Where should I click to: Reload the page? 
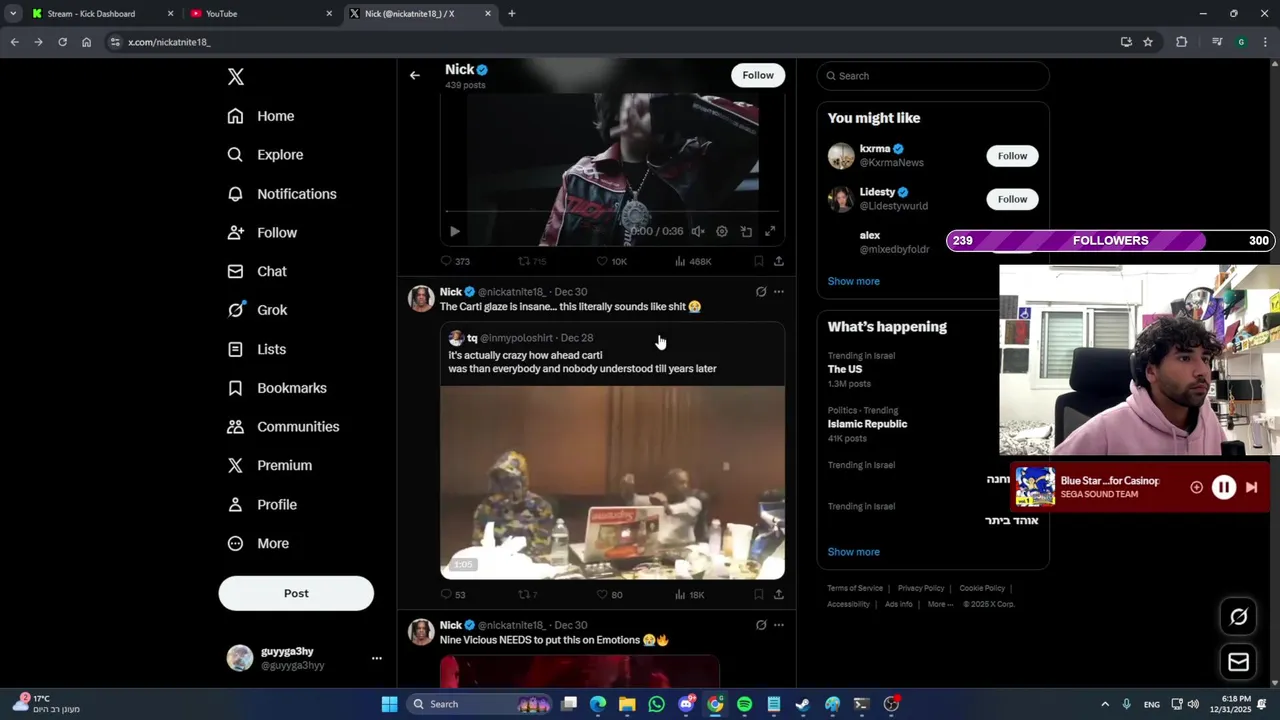click(x=62, y=42)
